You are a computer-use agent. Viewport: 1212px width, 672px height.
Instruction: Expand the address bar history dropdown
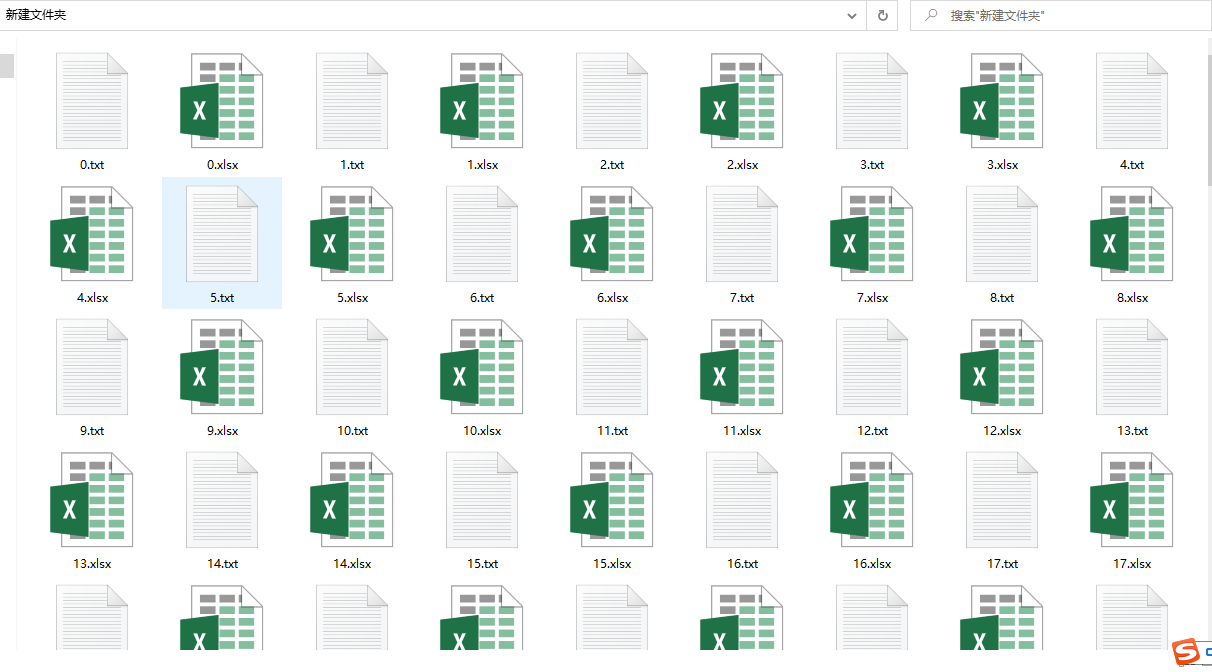pyautogui.click(x=852, y=15)
